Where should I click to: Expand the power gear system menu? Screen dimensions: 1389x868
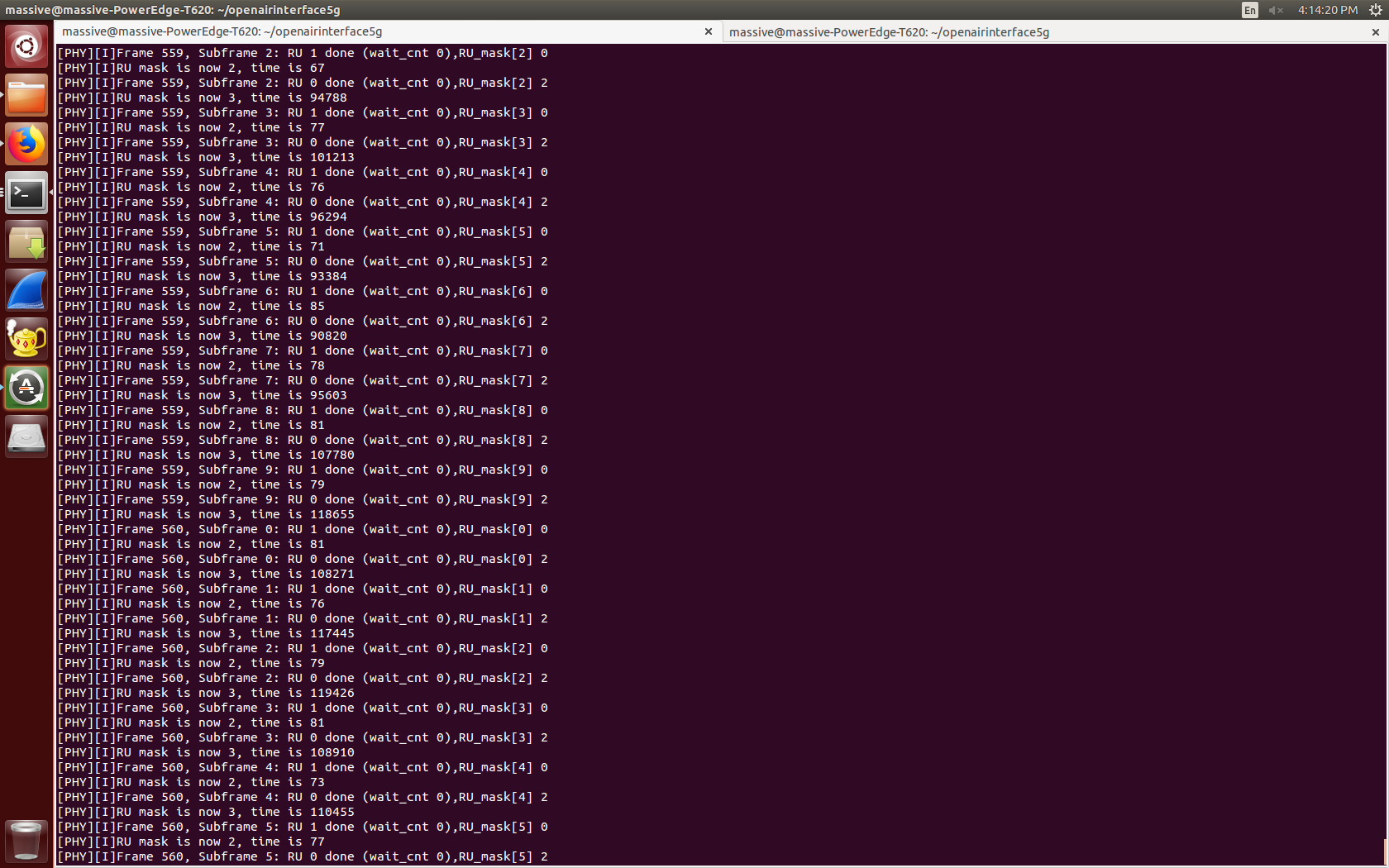click(x=1375, y=10)
